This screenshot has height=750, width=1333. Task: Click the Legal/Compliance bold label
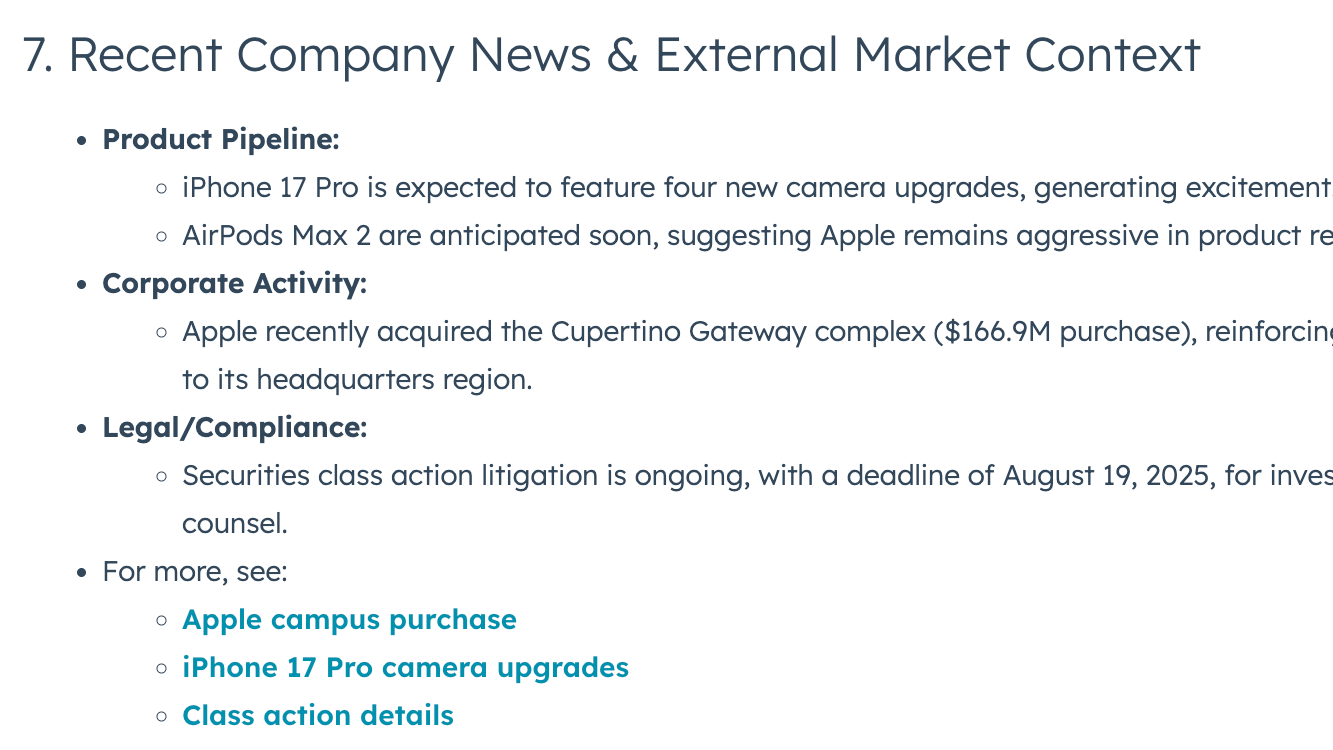[234, 428]
